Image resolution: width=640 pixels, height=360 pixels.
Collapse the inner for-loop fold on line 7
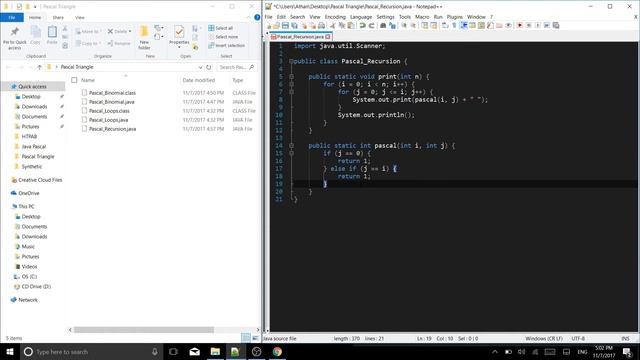click(x=291, y=92)
